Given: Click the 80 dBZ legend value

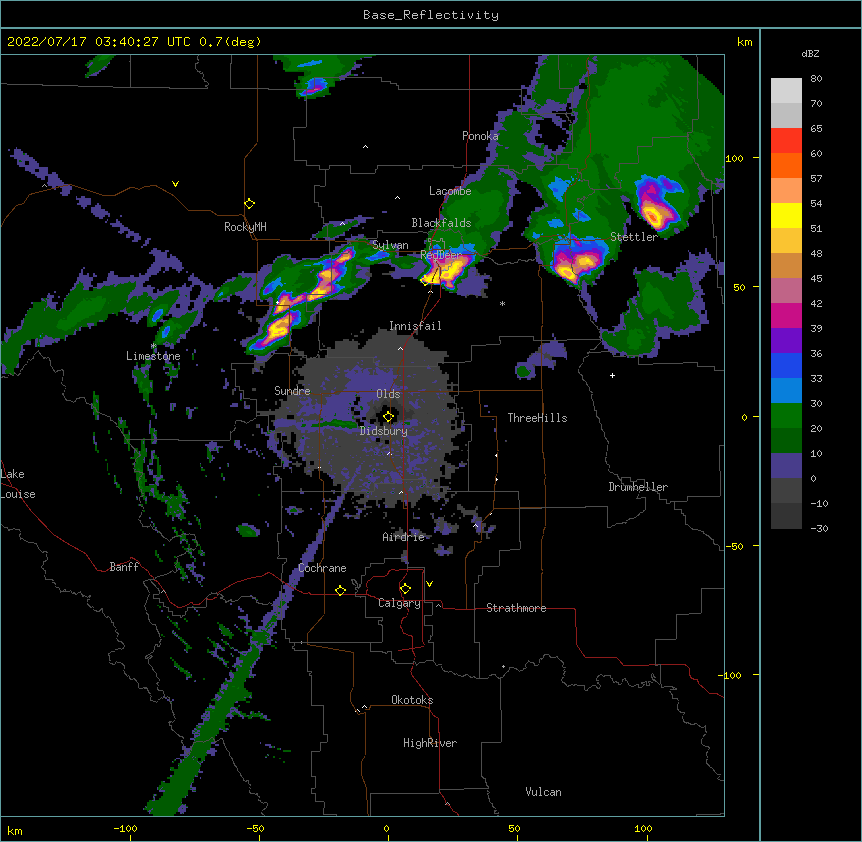Looking at the screenshot, I should point(816,79).
